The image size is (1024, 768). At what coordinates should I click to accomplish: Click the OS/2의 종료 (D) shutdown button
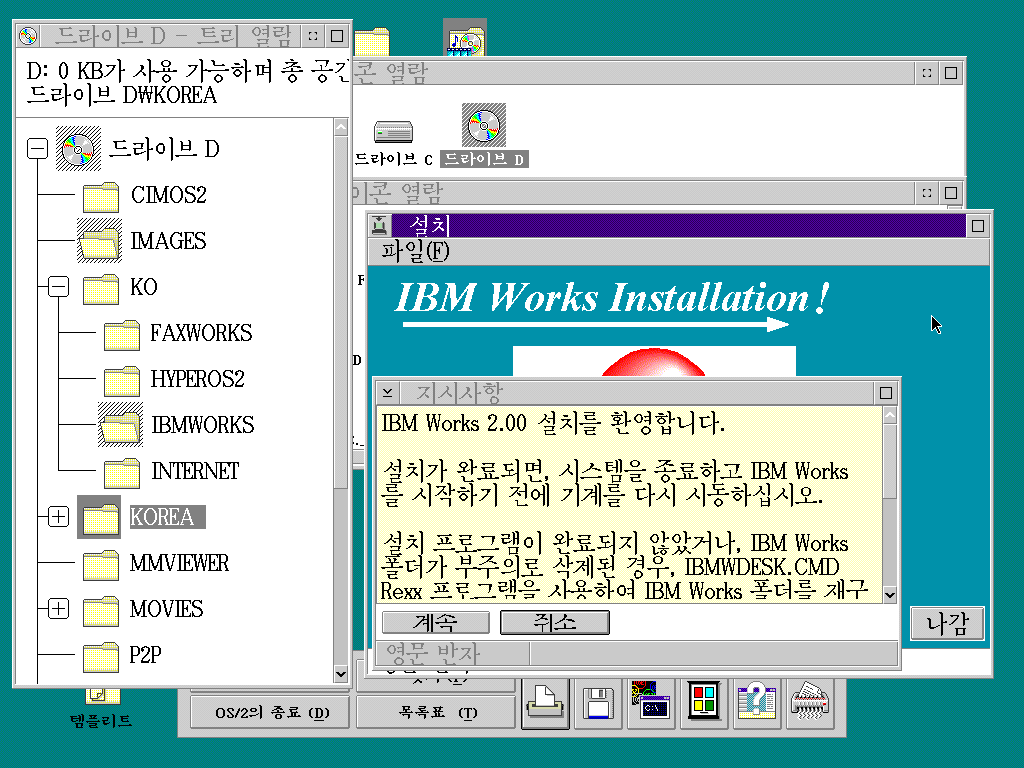click(x=270, y=712)
